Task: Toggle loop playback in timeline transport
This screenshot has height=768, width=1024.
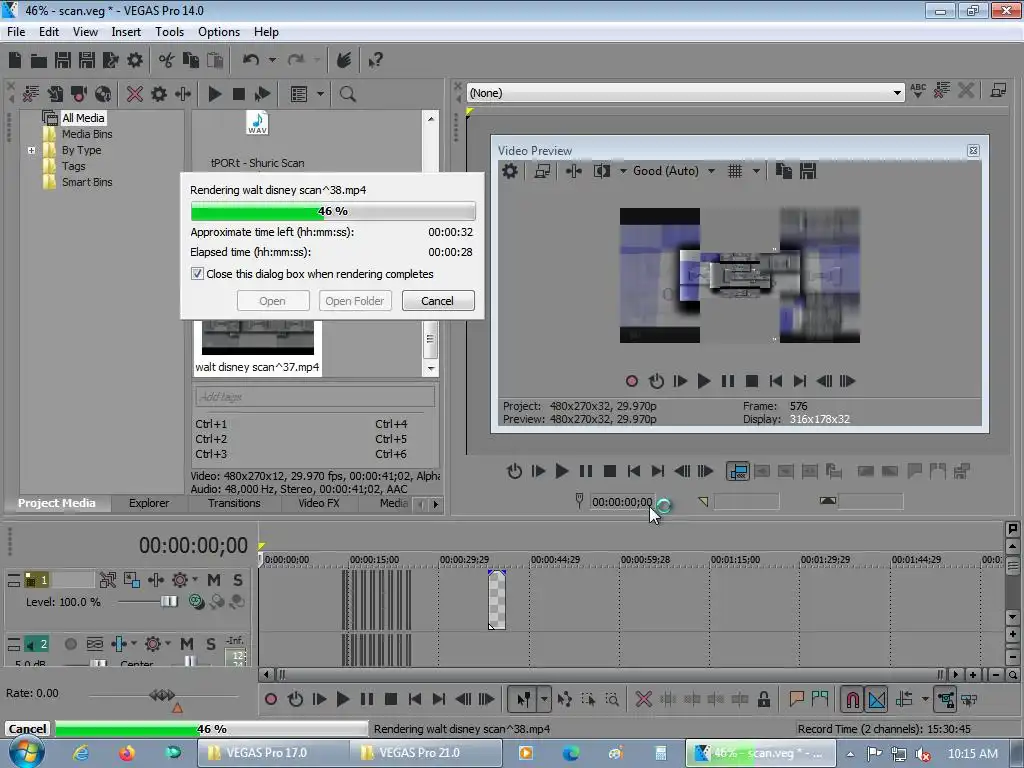Action: point(295,699)
